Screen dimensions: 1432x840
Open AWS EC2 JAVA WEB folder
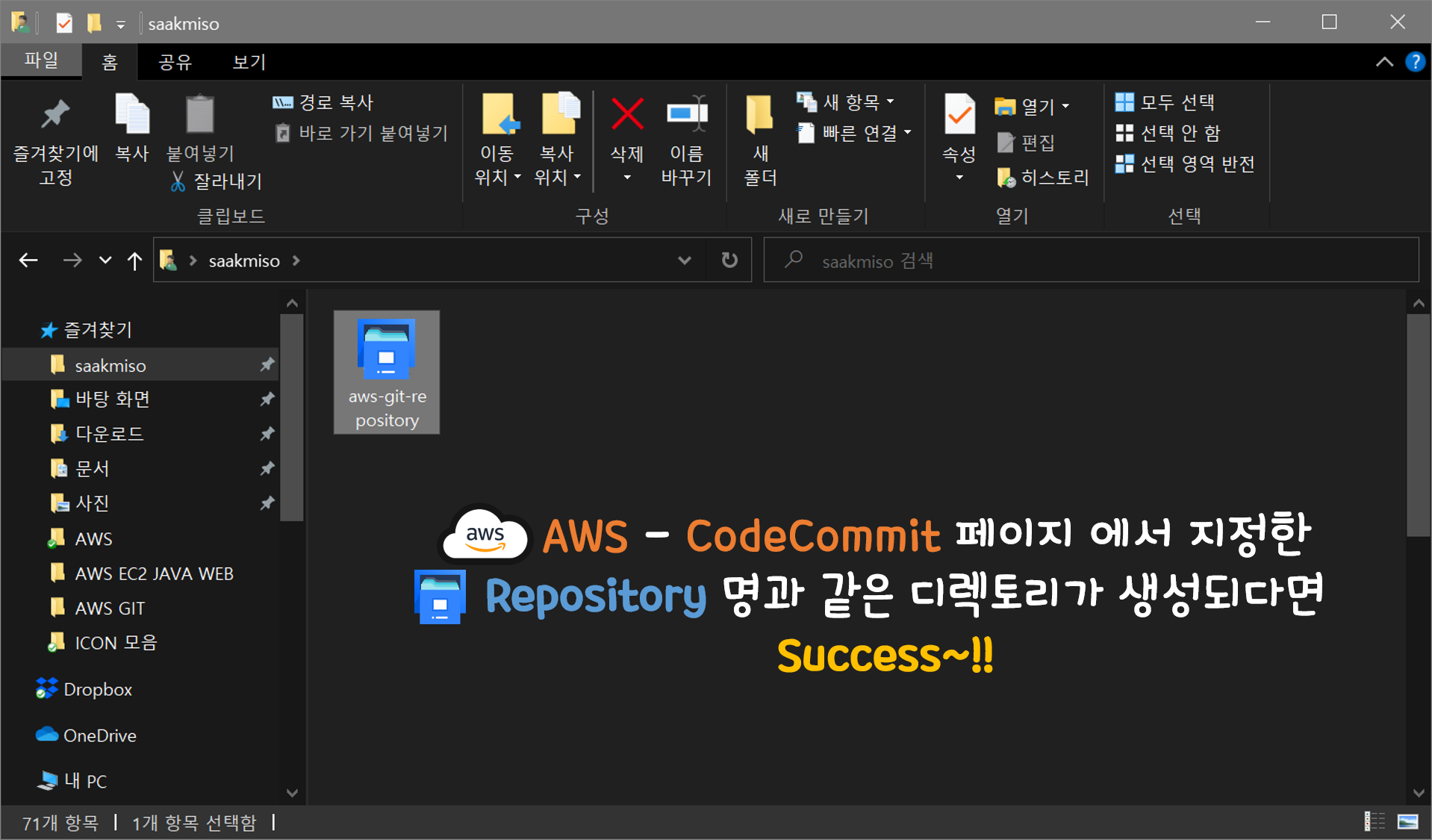(x=140, y=573)
